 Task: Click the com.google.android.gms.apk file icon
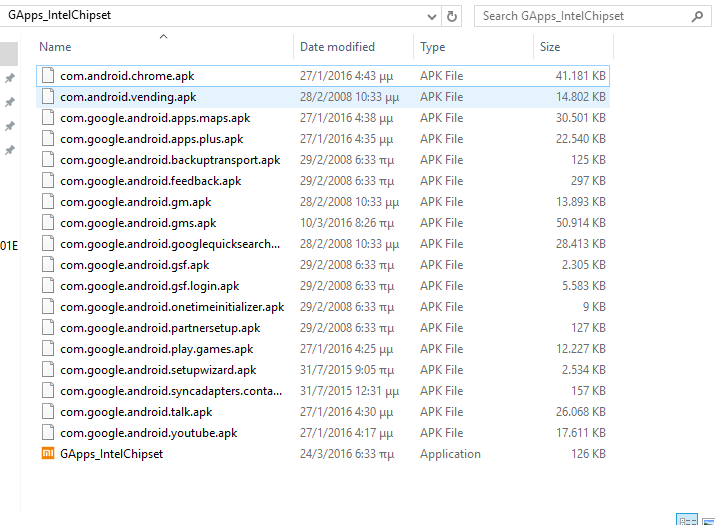pyautogui.click(x=48, y=223)
